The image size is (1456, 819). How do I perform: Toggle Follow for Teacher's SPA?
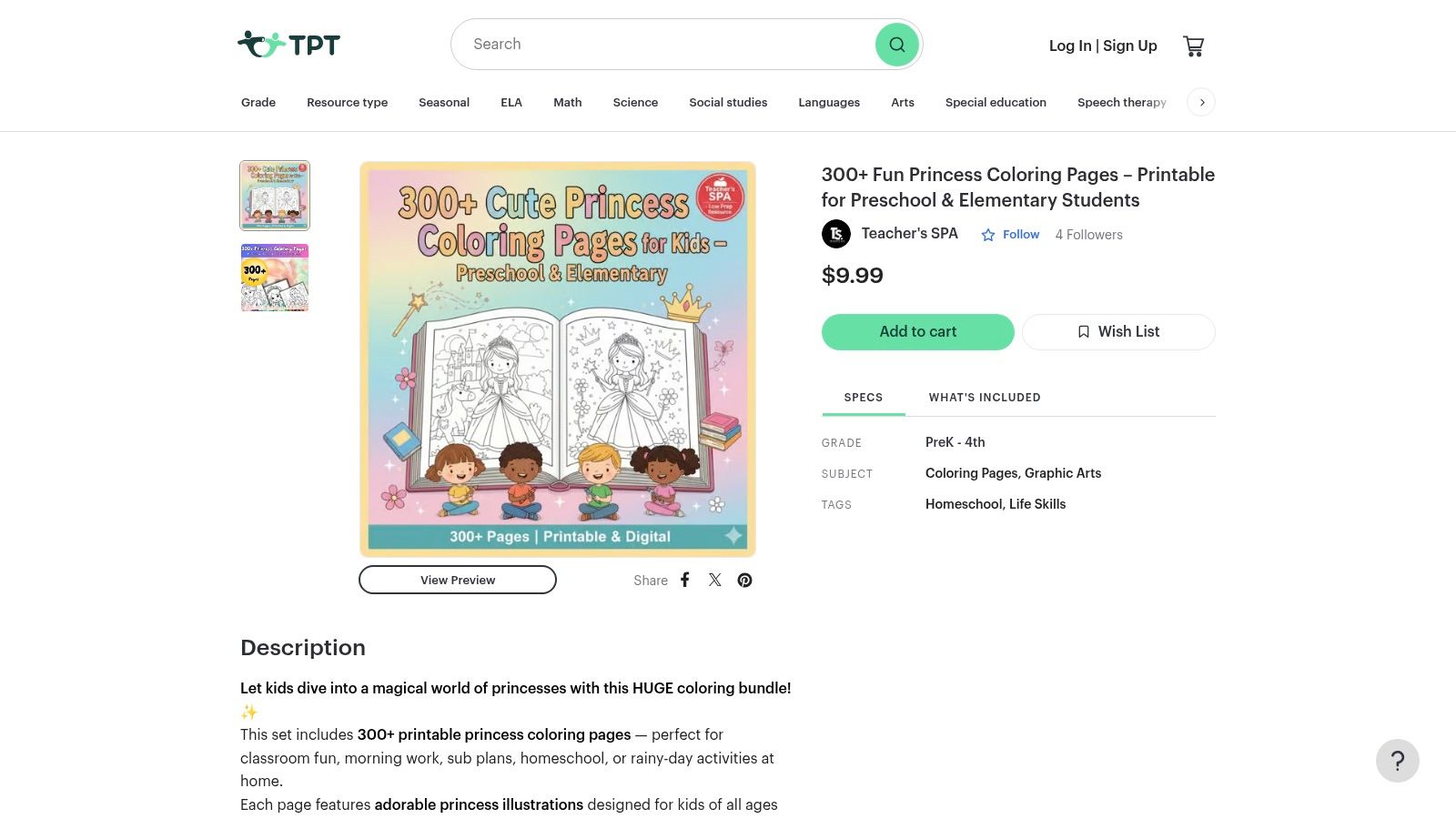click(1010, 234)
